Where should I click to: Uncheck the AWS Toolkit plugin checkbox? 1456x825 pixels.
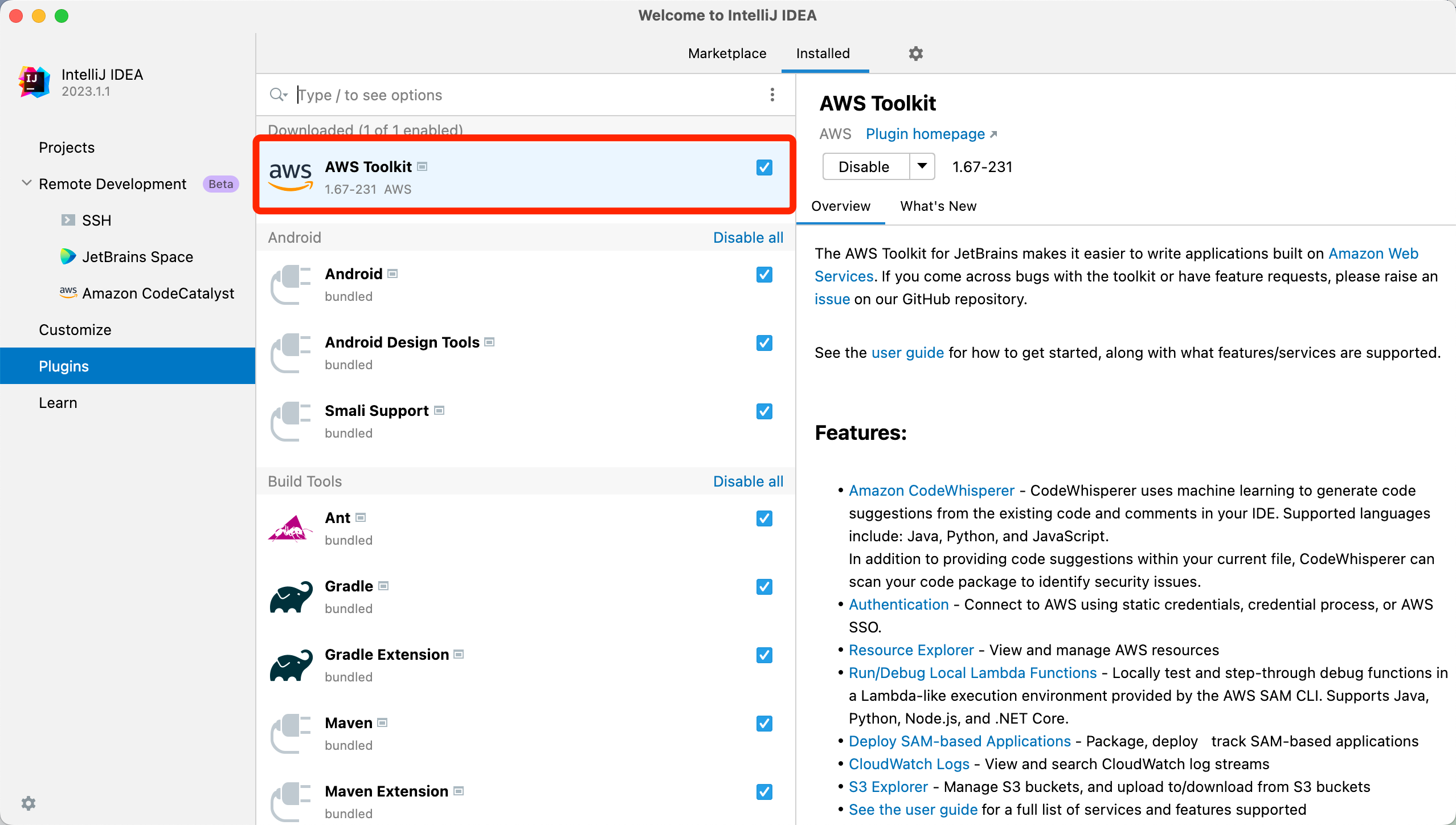point(764,168)
